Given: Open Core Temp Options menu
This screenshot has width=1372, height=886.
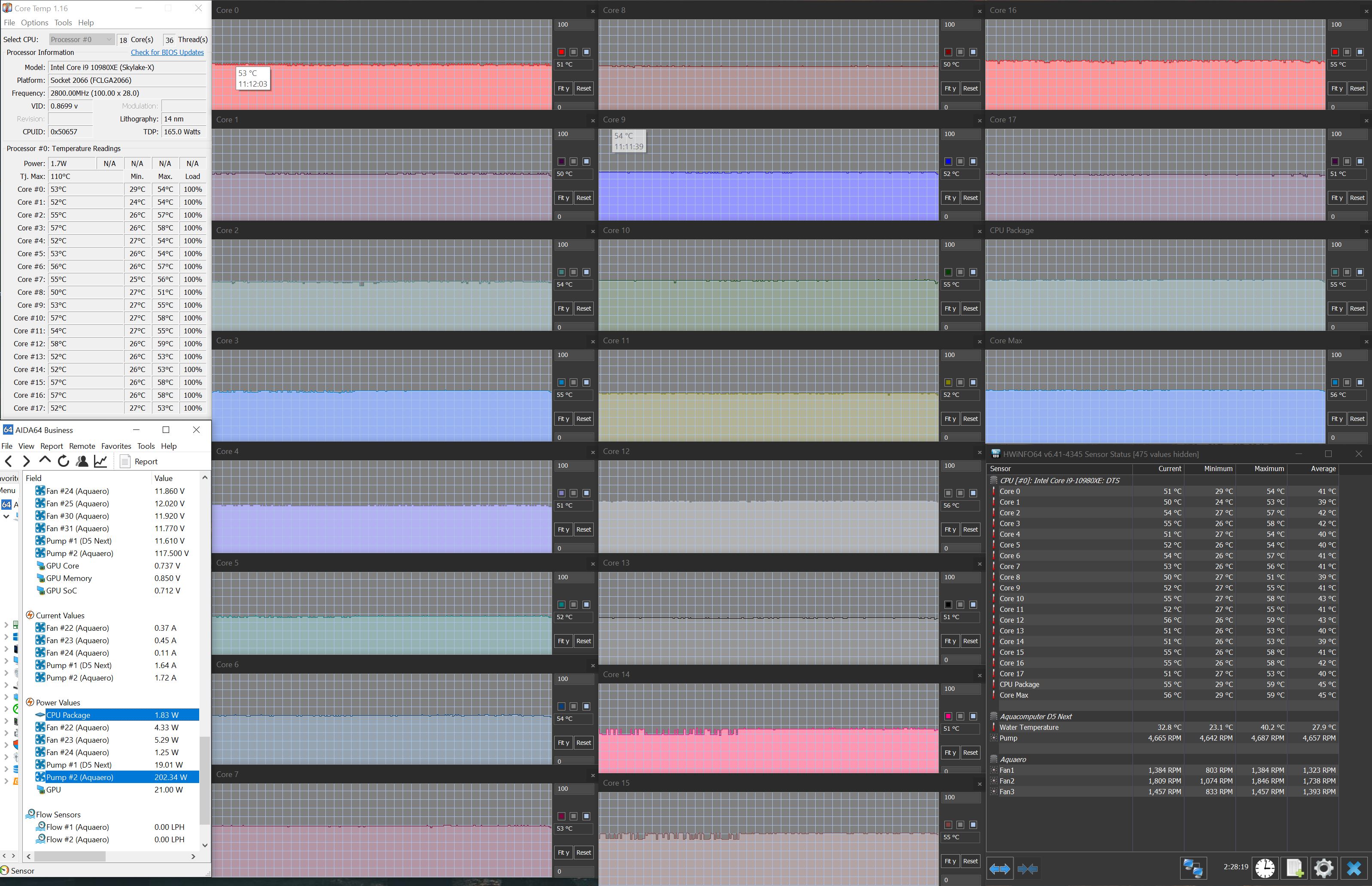Looking at the screenshot, I should [x=34, y=22].
